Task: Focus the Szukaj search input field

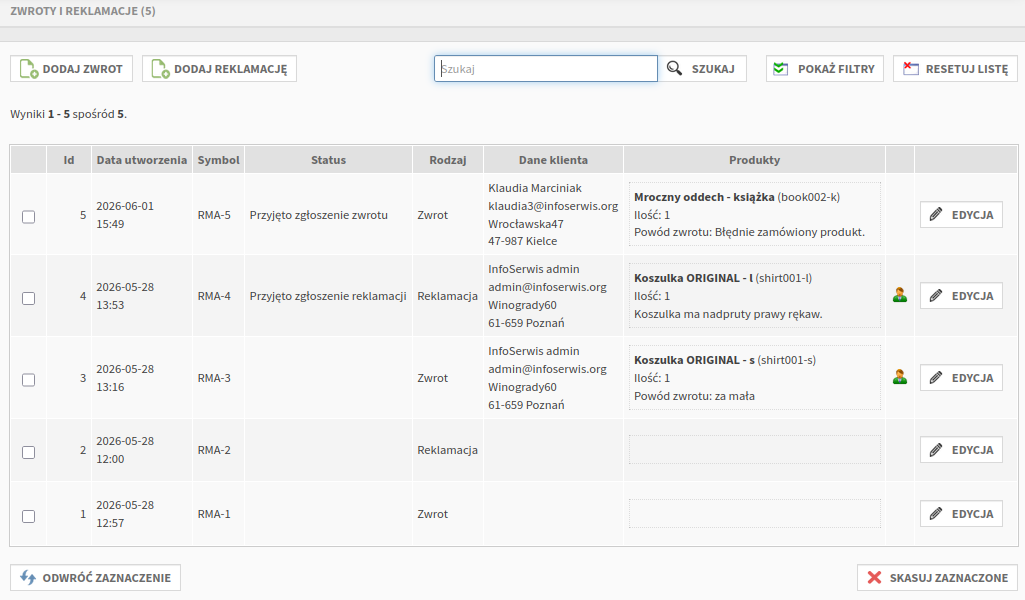Action: click(546, 69)
